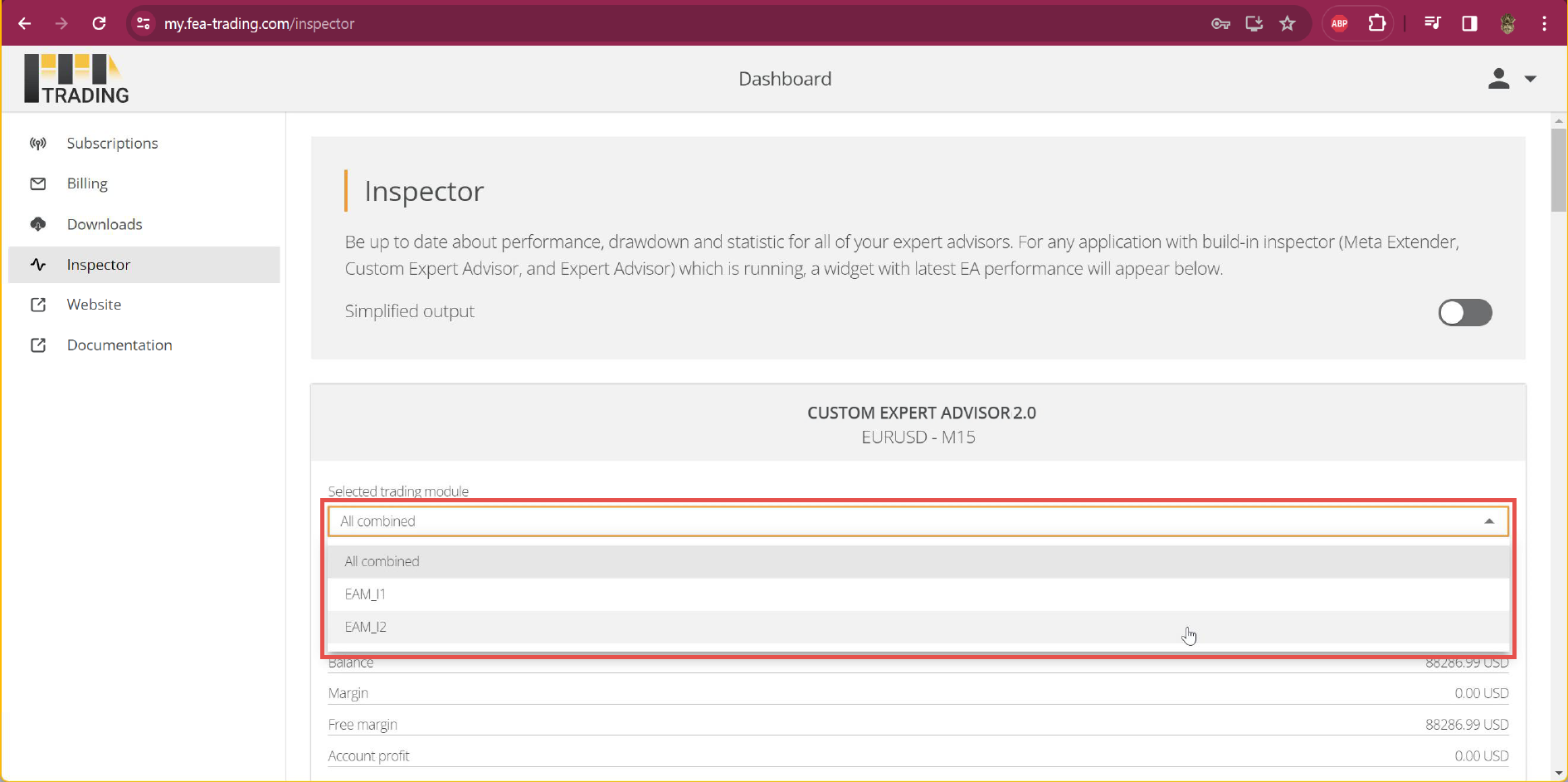Choose EAM_I1 trading module option

(918, 594)
